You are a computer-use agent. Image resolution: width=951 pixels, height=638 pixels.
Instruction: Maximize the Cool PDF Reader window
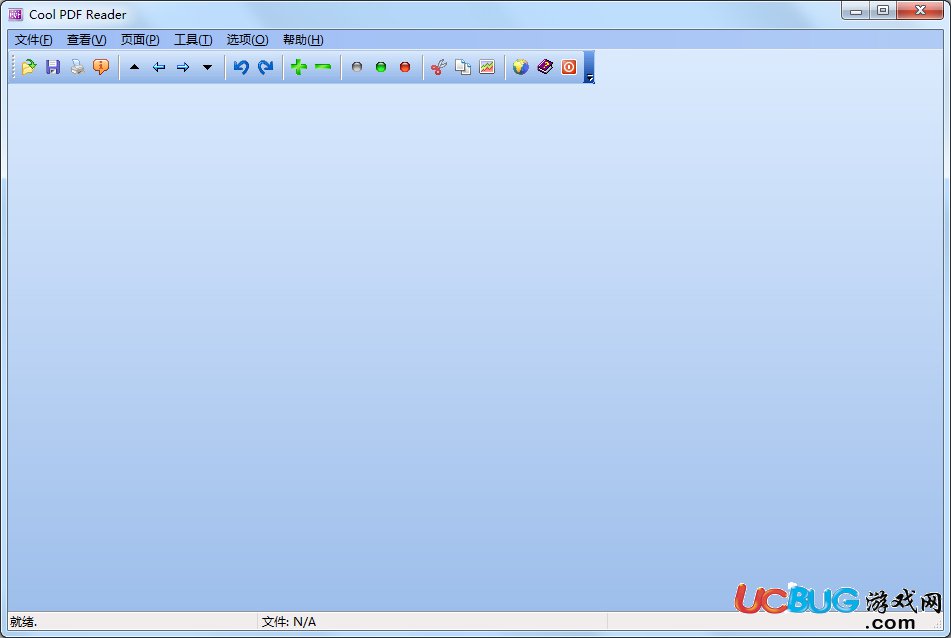click(883, 11)
